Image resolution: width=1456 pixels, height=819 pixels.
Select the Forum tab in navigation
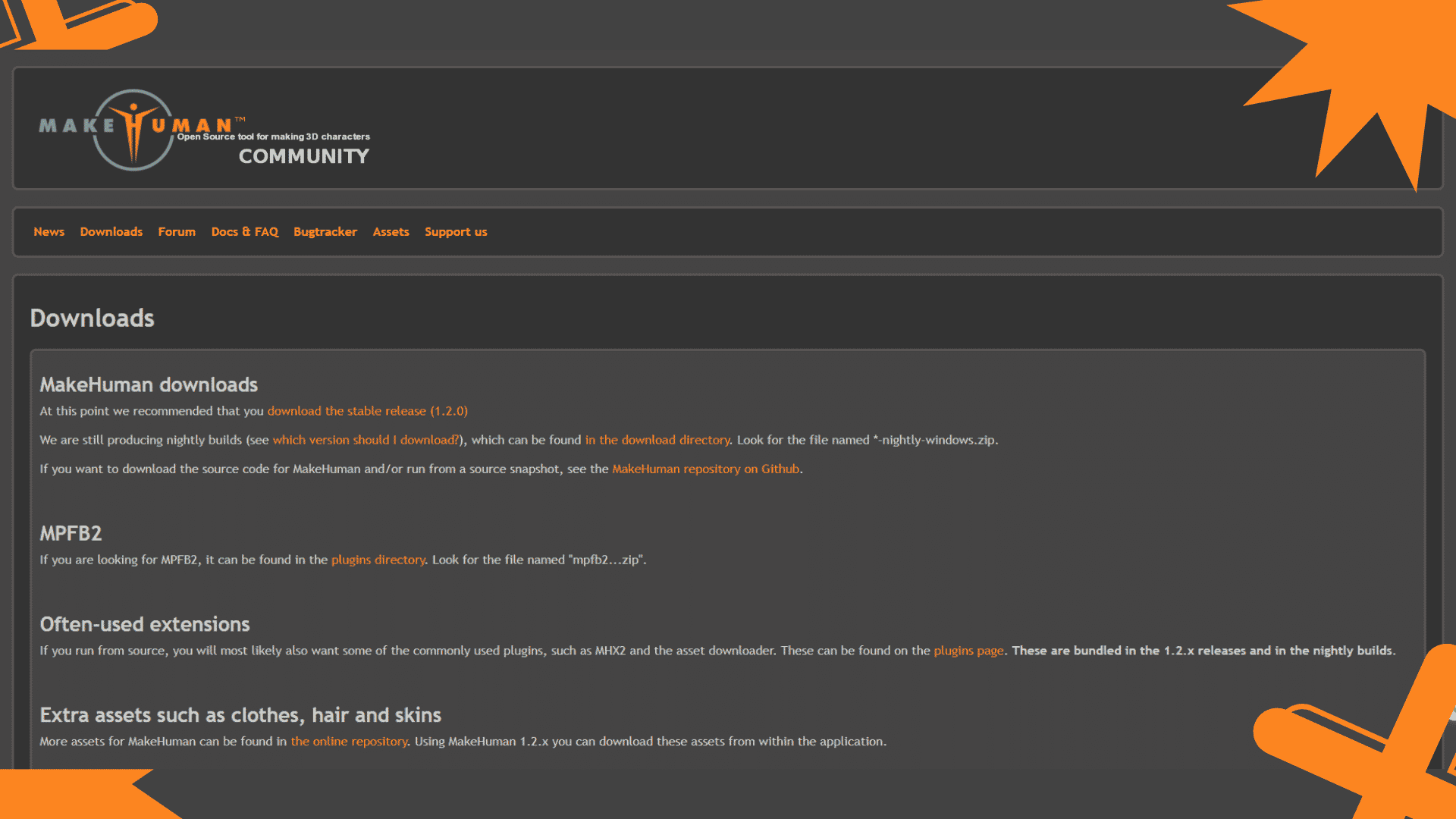[176, 231]
